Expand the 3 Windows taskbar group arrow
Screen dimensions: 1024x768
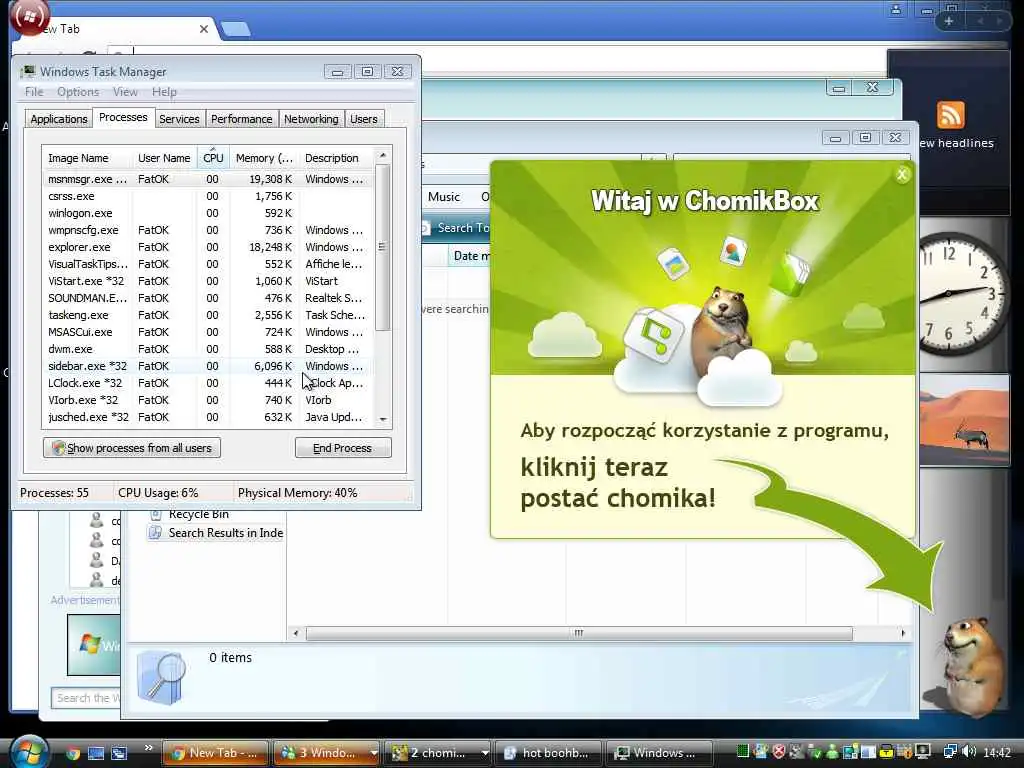click(x=373, y=753)
